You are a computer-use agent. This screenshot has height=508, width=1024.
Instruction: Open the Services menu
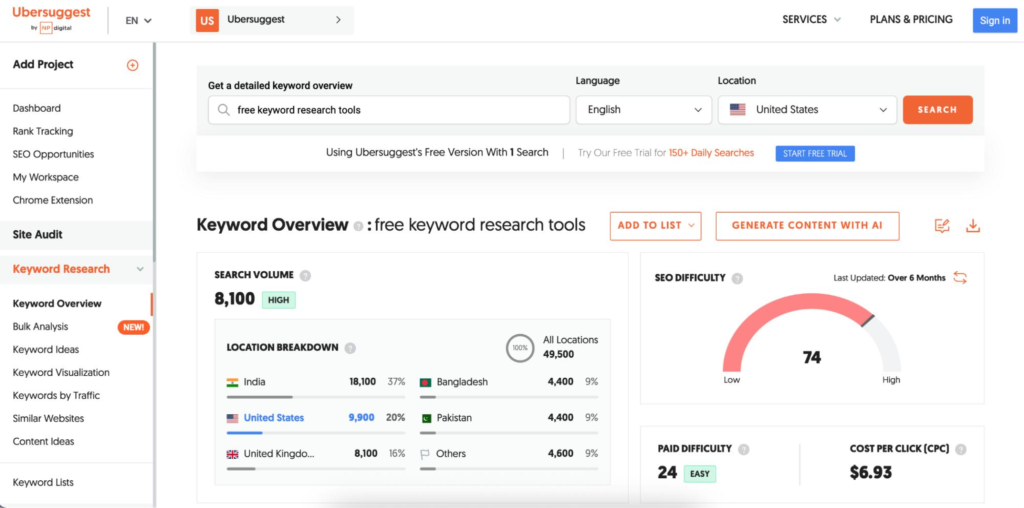point(811,20)
